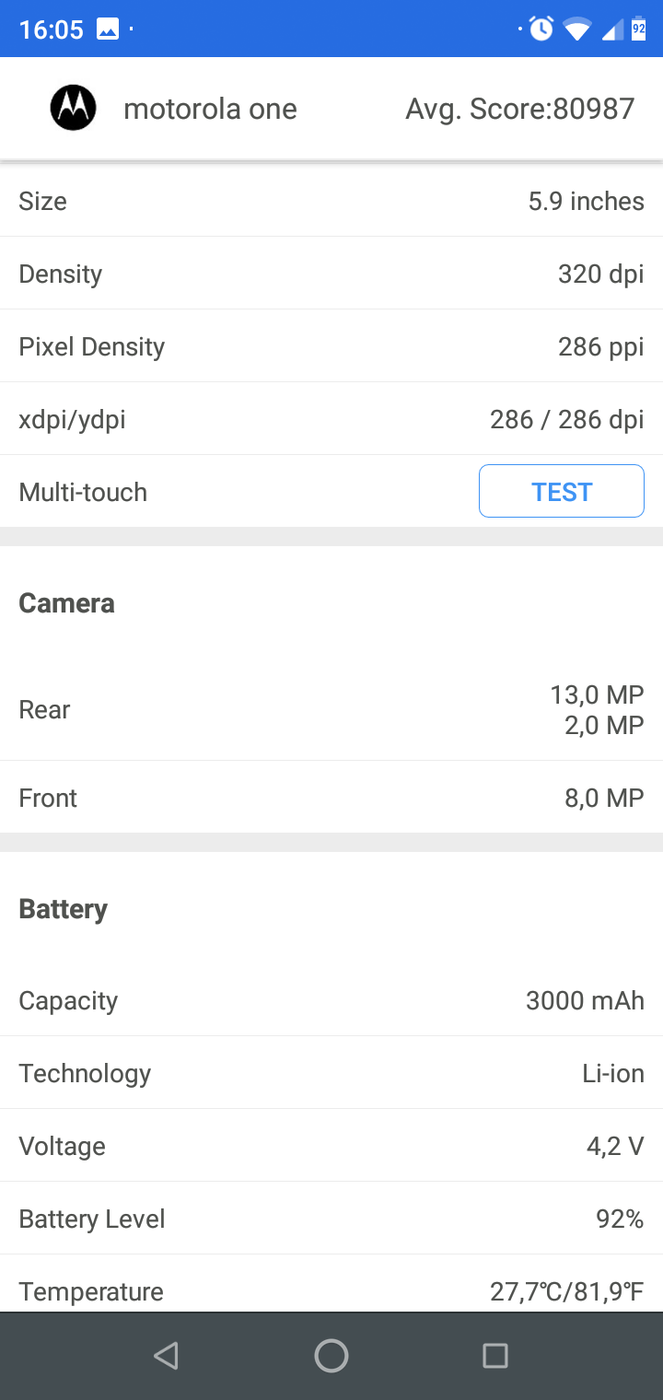Tap the Size row showing 5.9 inches
This screenshot has width=663, height=1400.
[331, 201]
